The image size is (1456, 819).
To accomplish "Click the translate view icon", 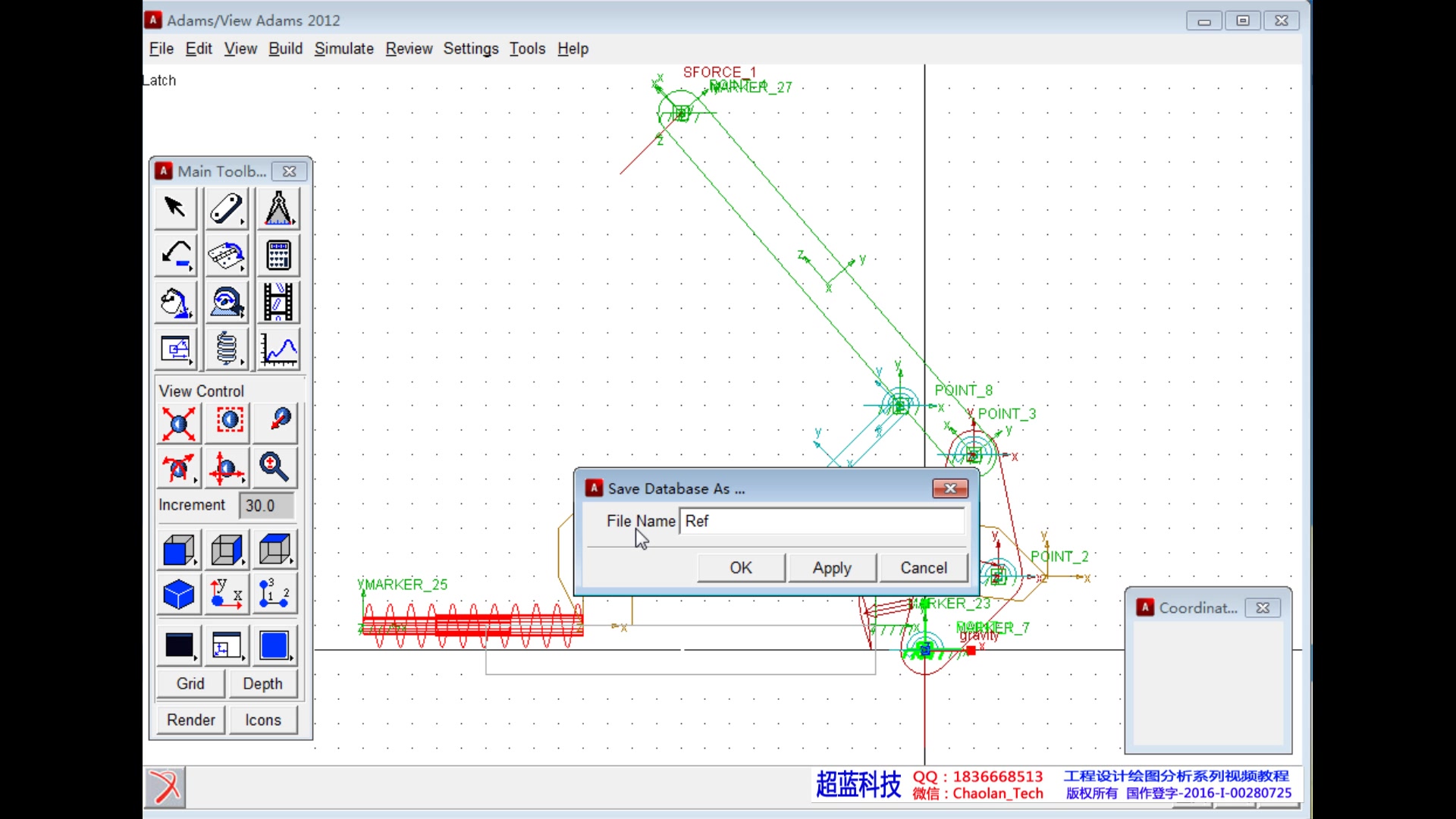I will [227, 468].
